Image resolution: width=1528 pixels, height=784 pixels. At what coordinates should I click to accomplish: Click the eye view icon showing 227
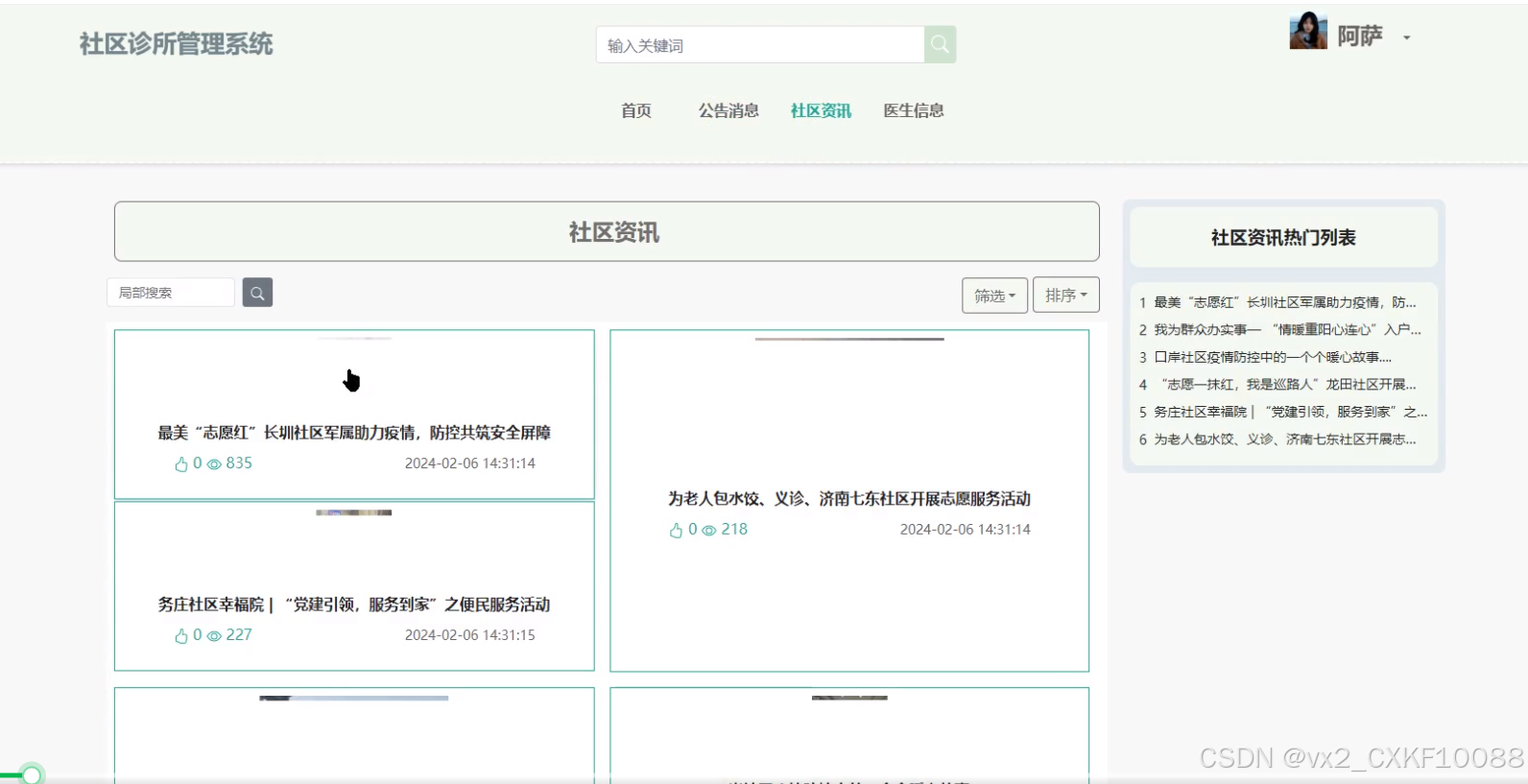[215, 636]
